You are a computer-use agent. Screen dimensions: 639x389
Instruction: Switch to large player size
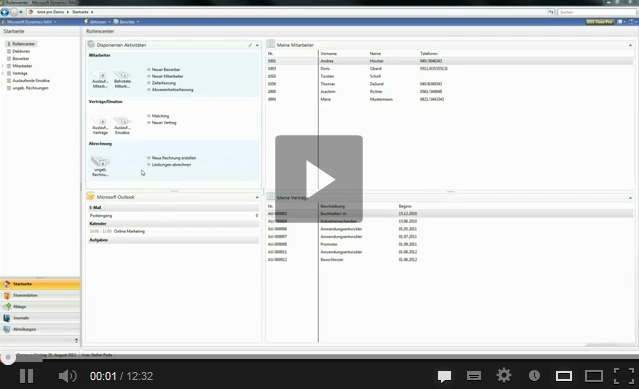[594, 376]
